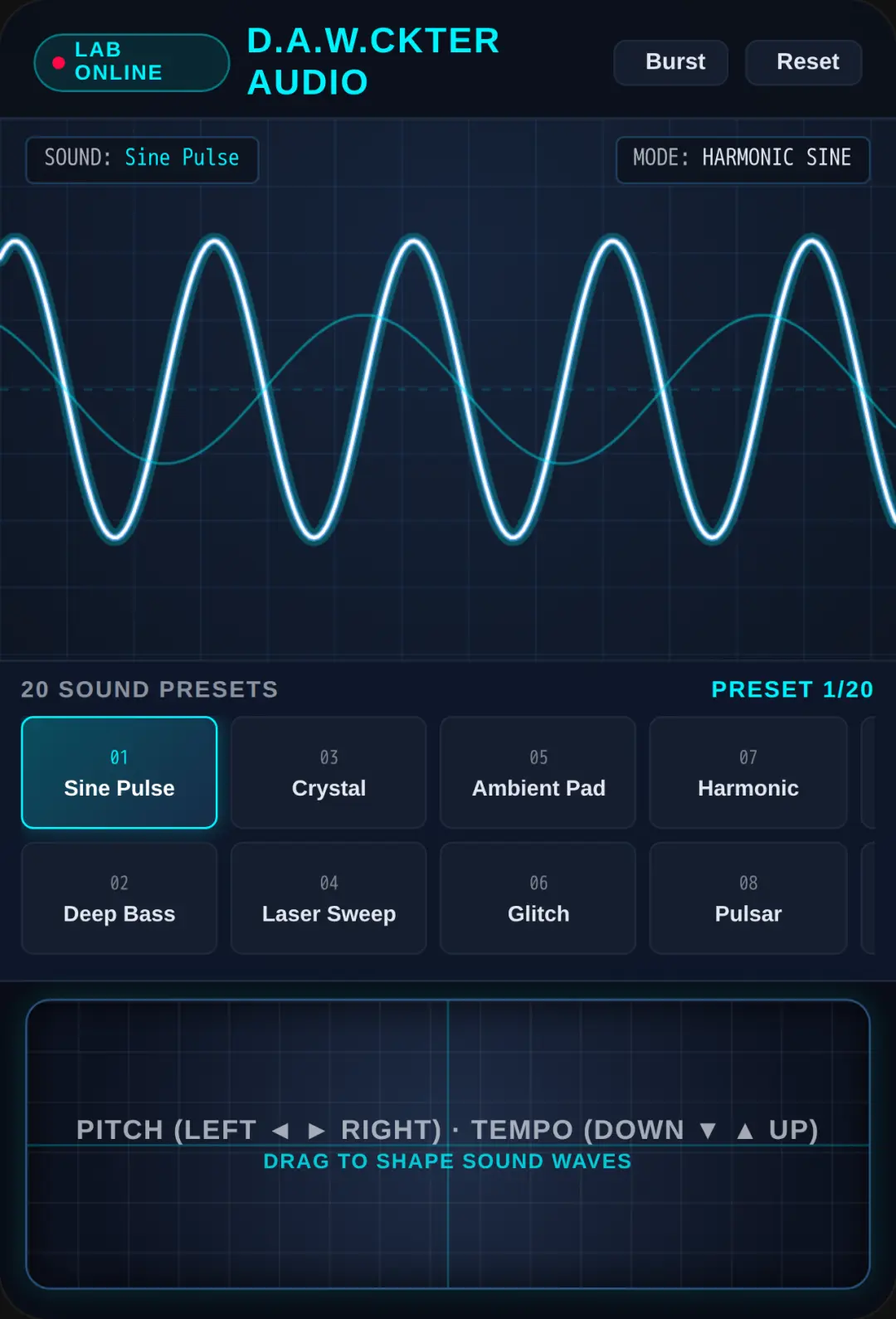Click the tempo up arrow icon

[x=745, y=1131]
